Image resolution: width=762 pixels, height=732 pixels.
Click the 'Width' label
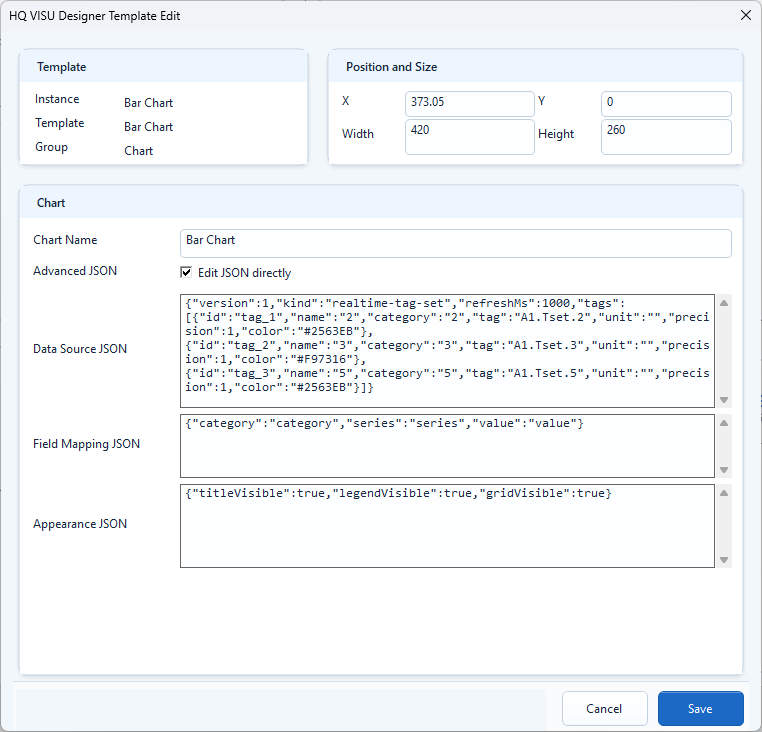(x=358, y=134)
